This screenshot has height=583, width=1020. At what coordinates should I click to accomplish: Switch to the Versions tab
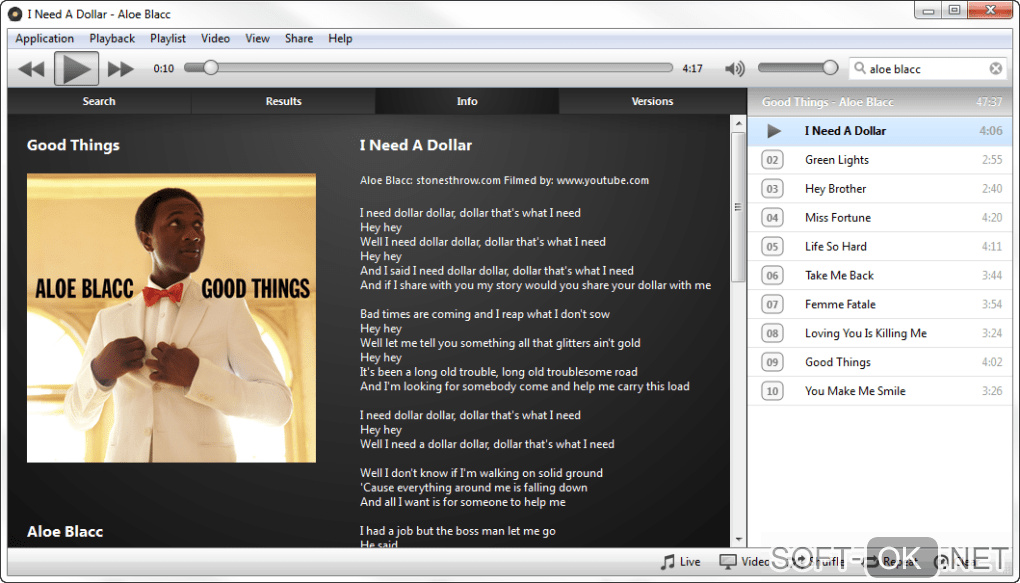coord(652,102)
